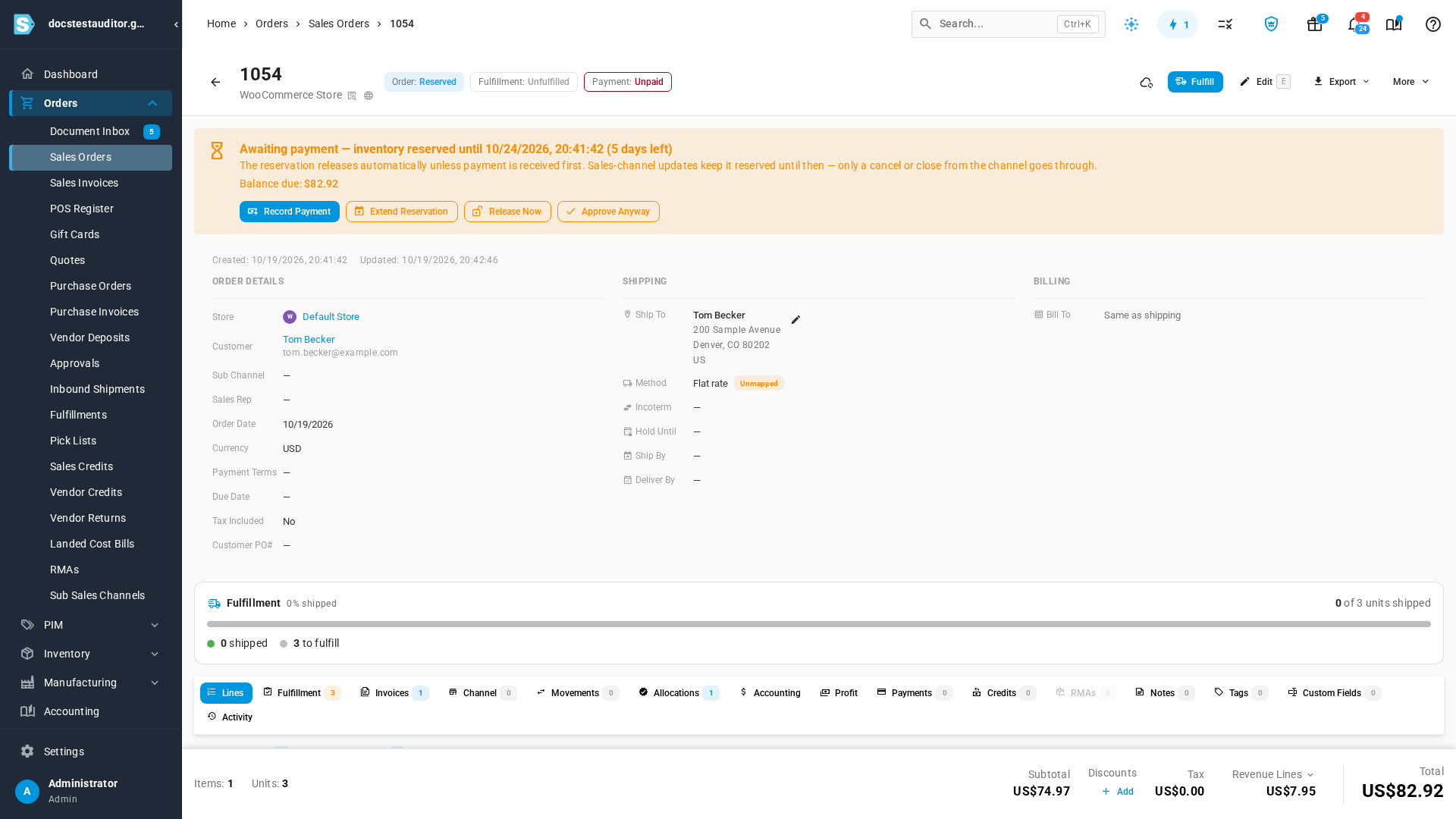Click the Release Now button
Image resolution: width=1456 pixels, height=819 pixels.
[x=507, y=212]
